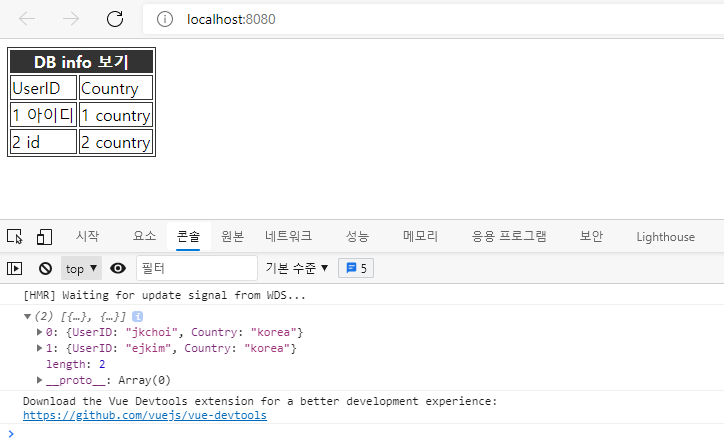Open the top context dropdown
This screenshot has width=724, height=448.
pos(81,268)
